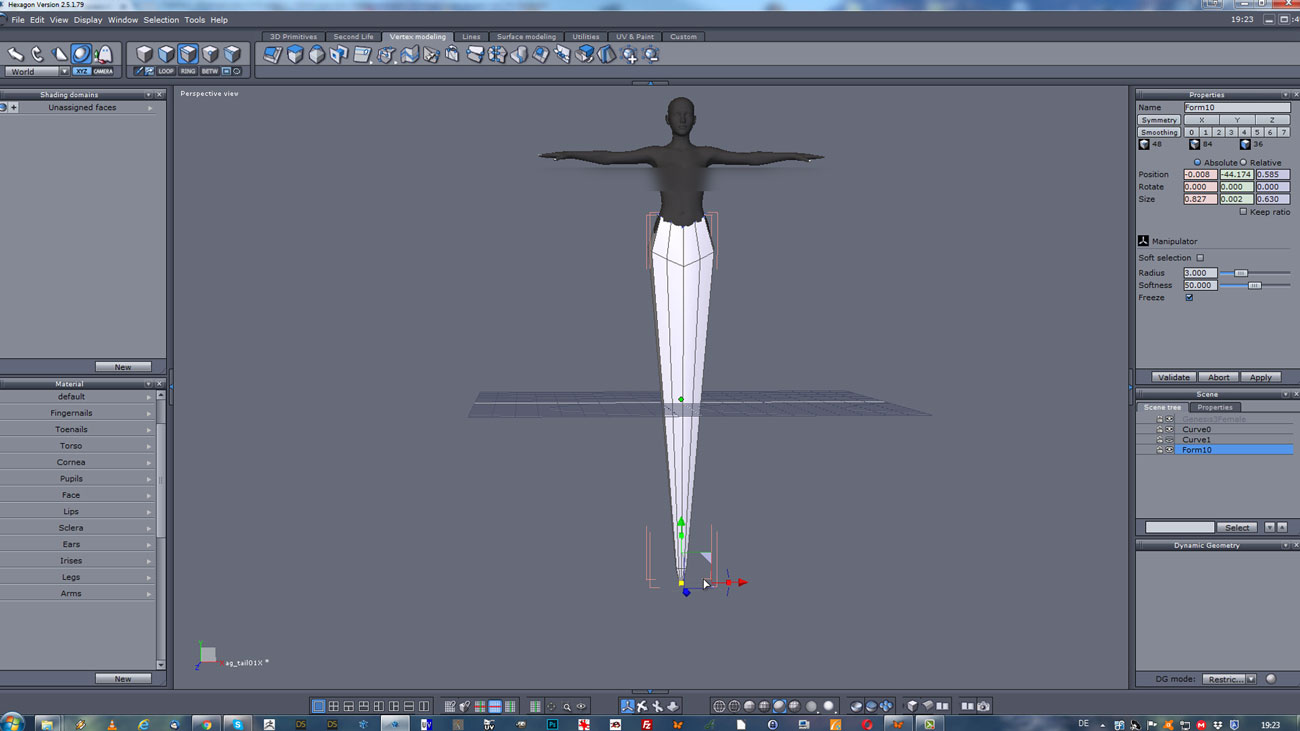
Task: Select the Absolute radio button
Action: tap(1197, 162)
